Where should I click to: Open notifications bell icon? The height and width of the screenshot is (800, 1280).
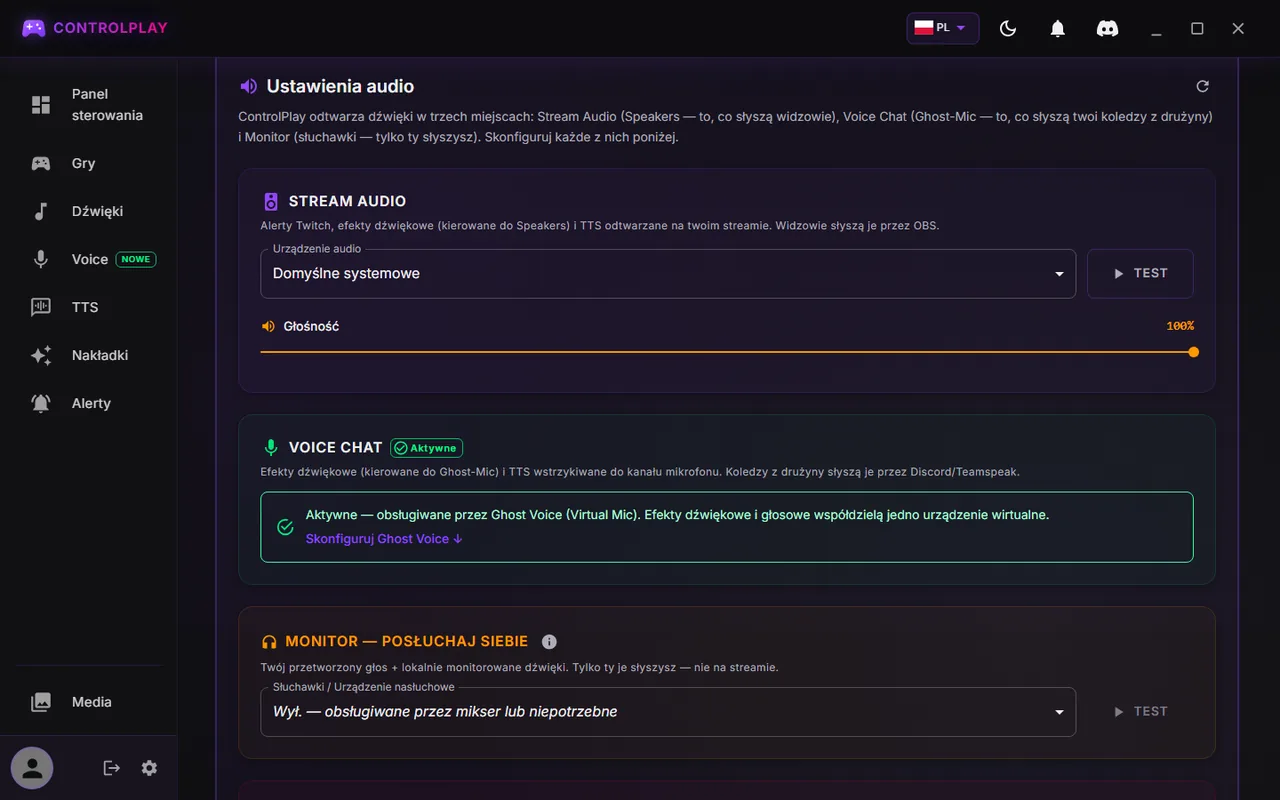tap(1057, 29)
